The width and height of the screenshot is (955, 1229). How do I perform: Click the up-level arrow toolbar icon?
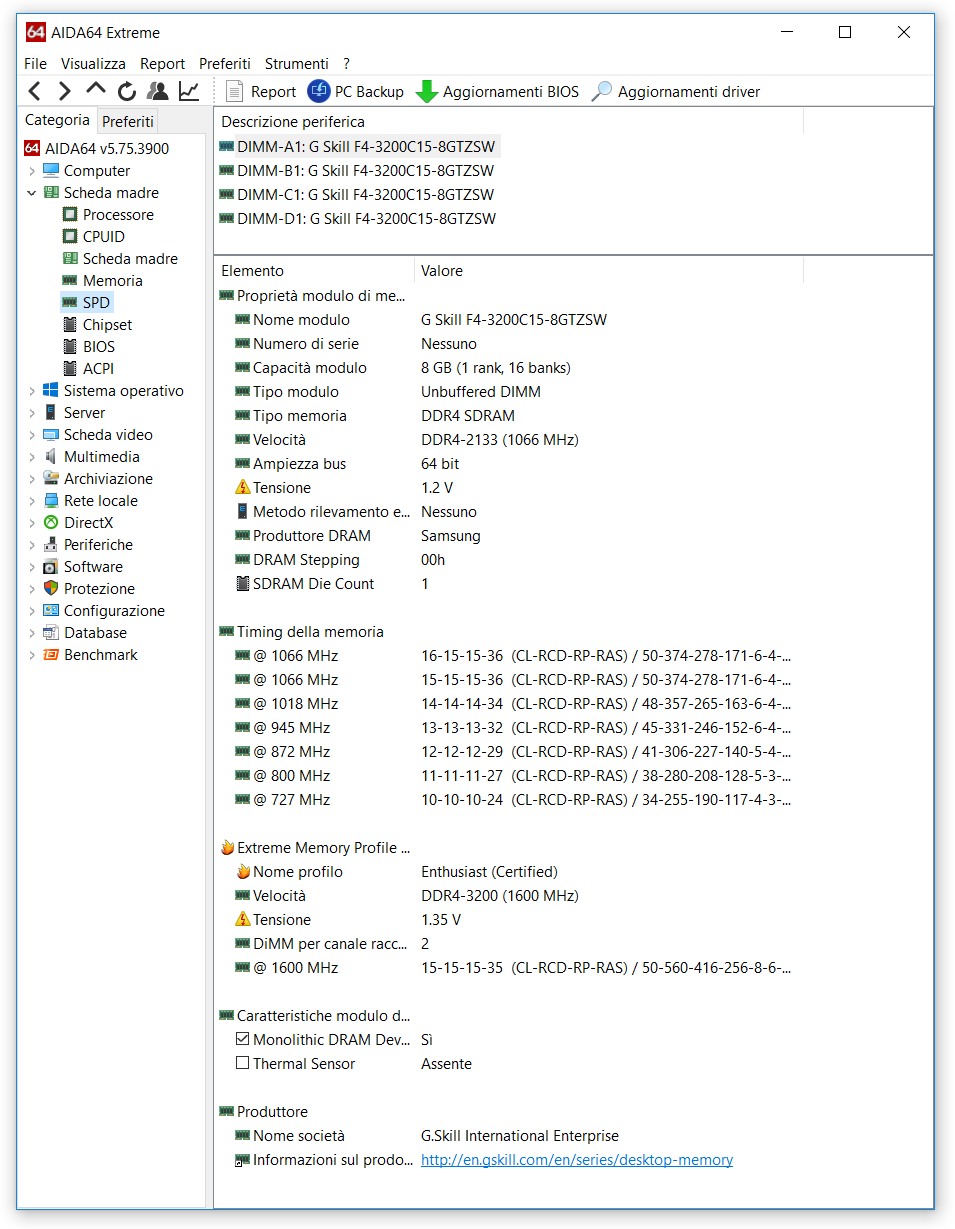tap(96, 90)
